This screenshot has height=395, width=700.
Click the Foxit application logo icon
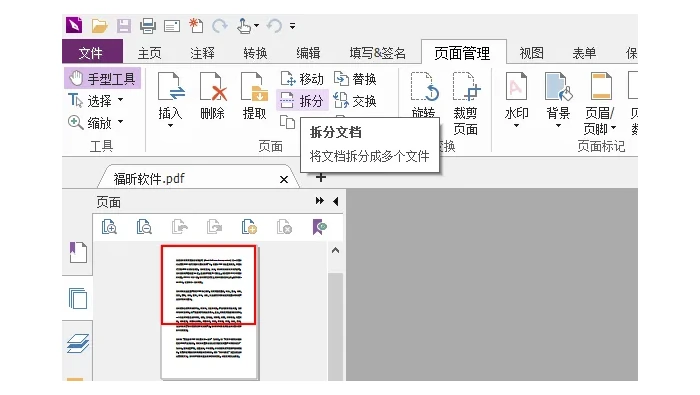point(74,25)
